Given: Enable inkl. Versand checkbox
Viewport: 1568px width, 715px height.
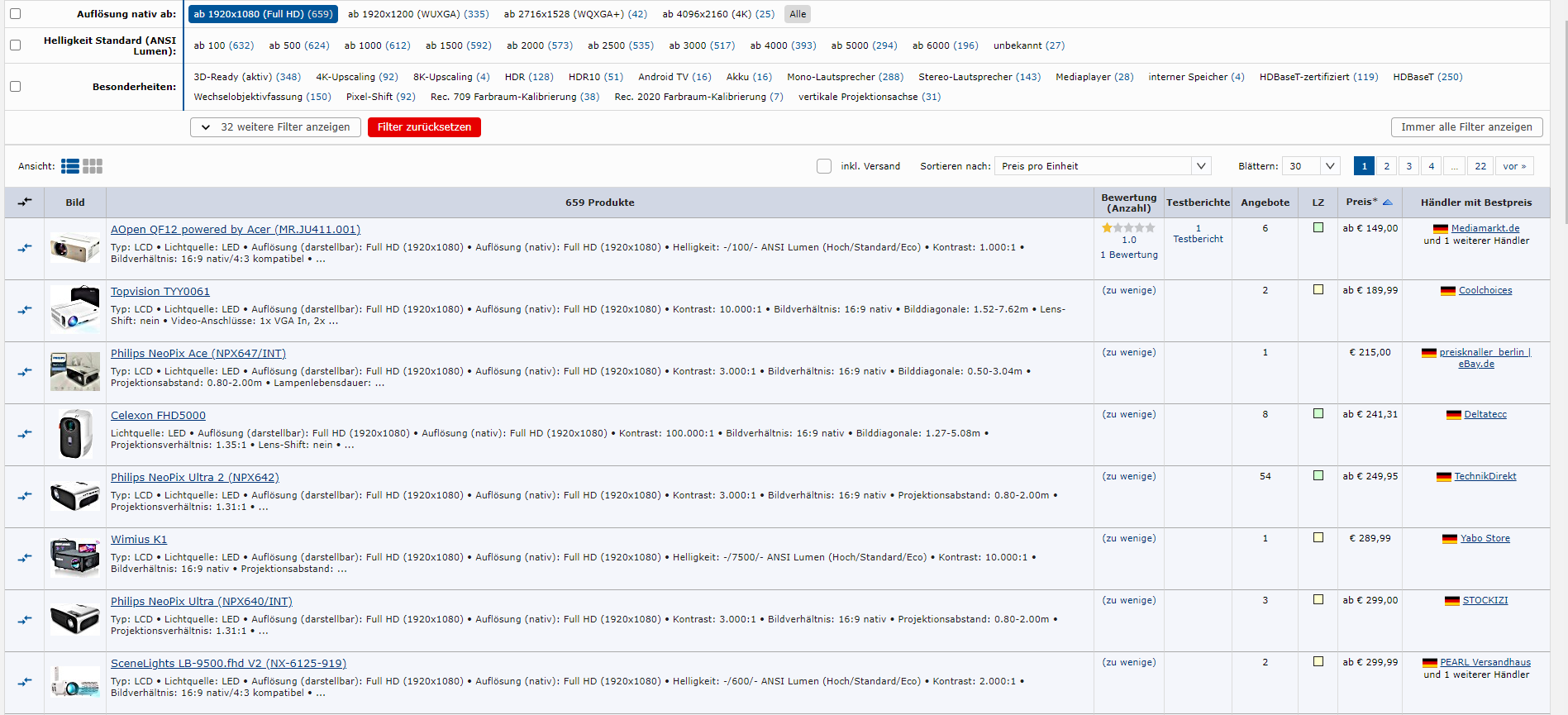Looking at the screenshot, I should click(824, 166).
